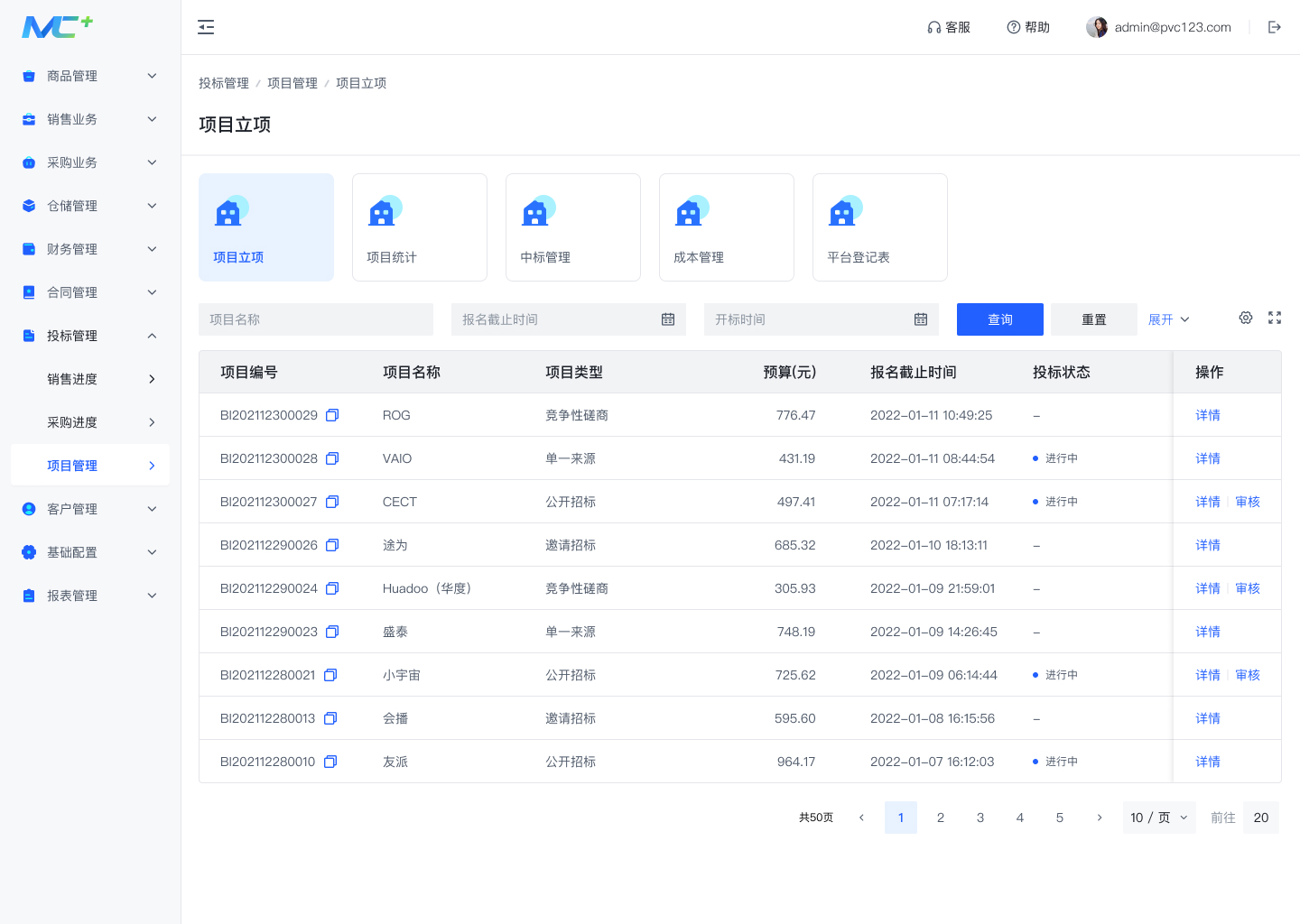
Task: Click project name 途为
Action: (x=395, y=545)
